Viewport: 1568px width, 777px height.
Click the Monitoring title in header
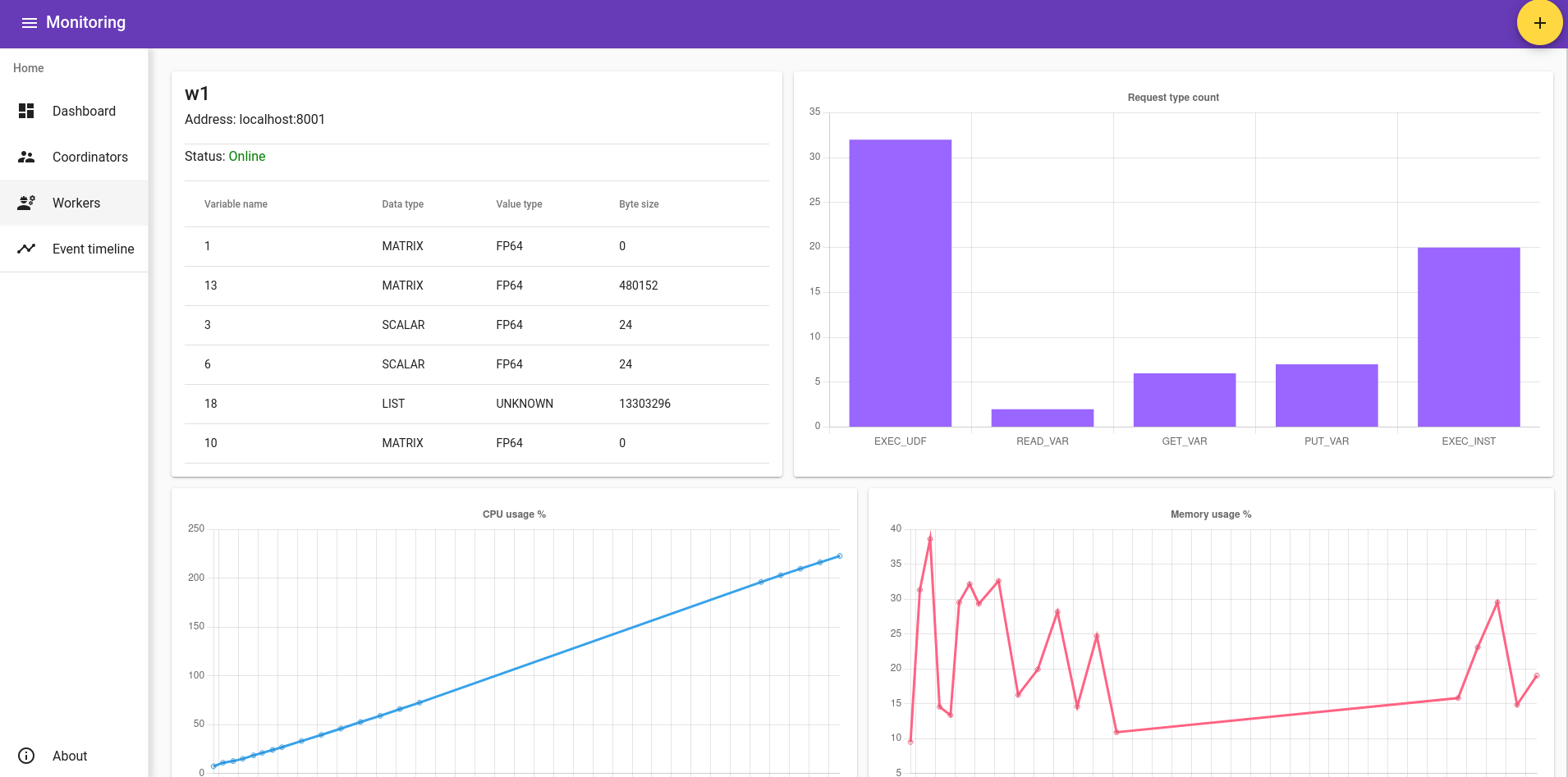(85, 23)
